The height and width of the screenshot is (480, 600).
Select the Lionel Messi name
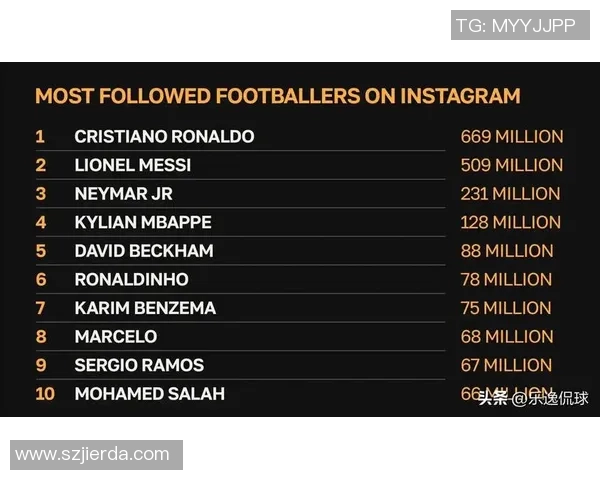(x=132, y=165)
